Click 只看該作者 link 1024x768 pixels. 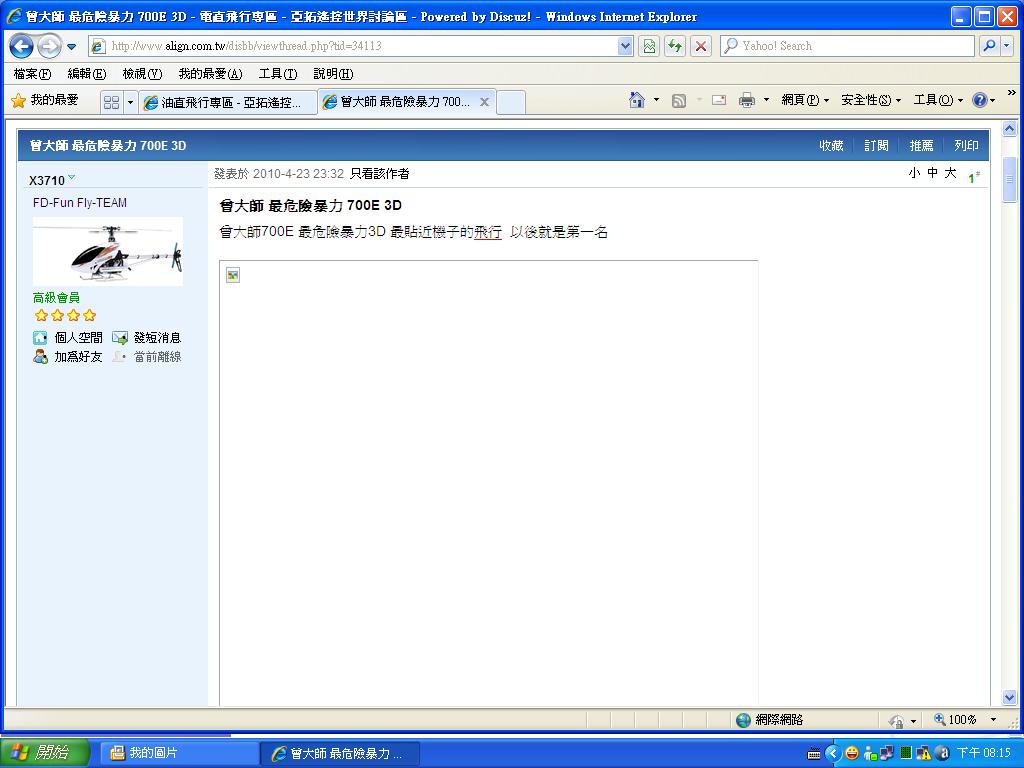379,174
